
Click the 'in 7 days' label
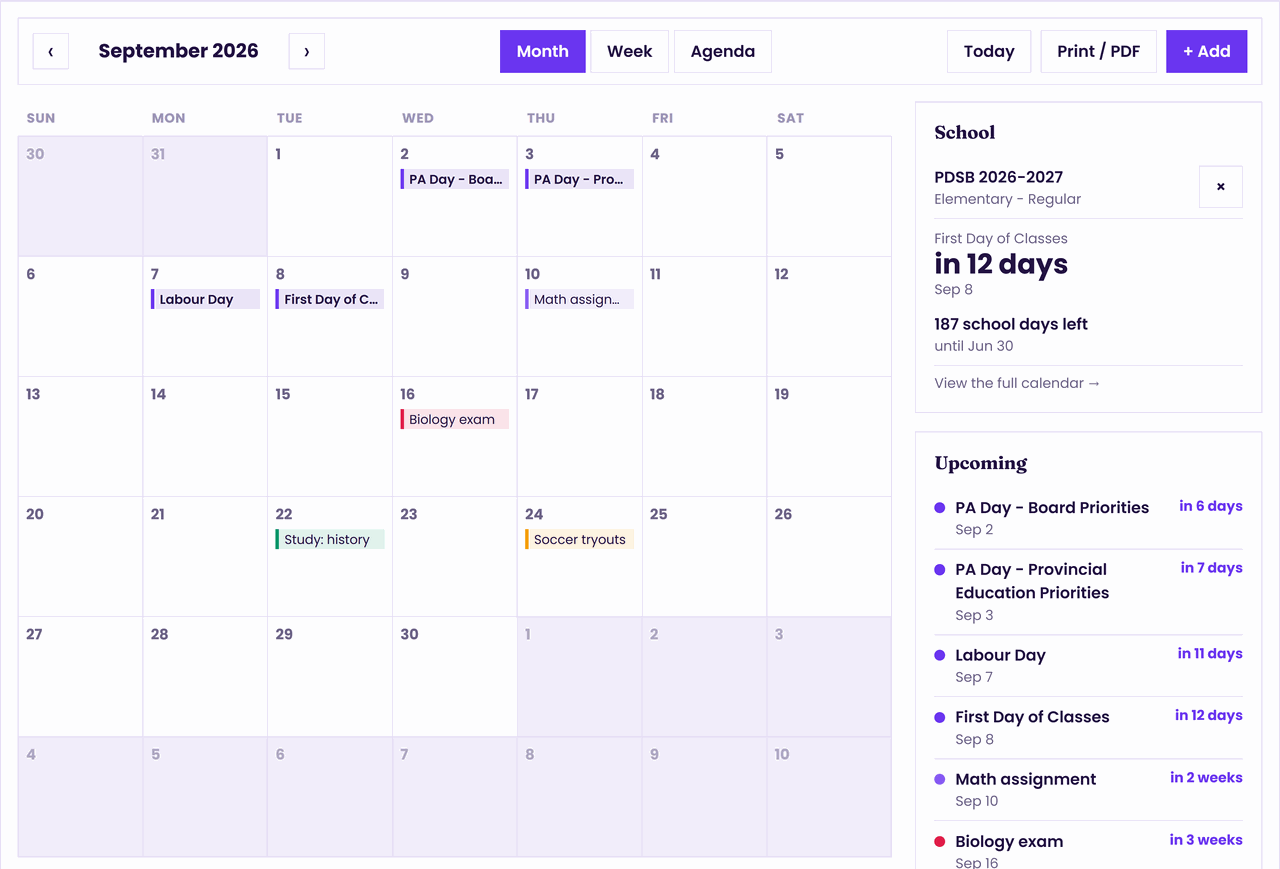tap(1212, 567)
